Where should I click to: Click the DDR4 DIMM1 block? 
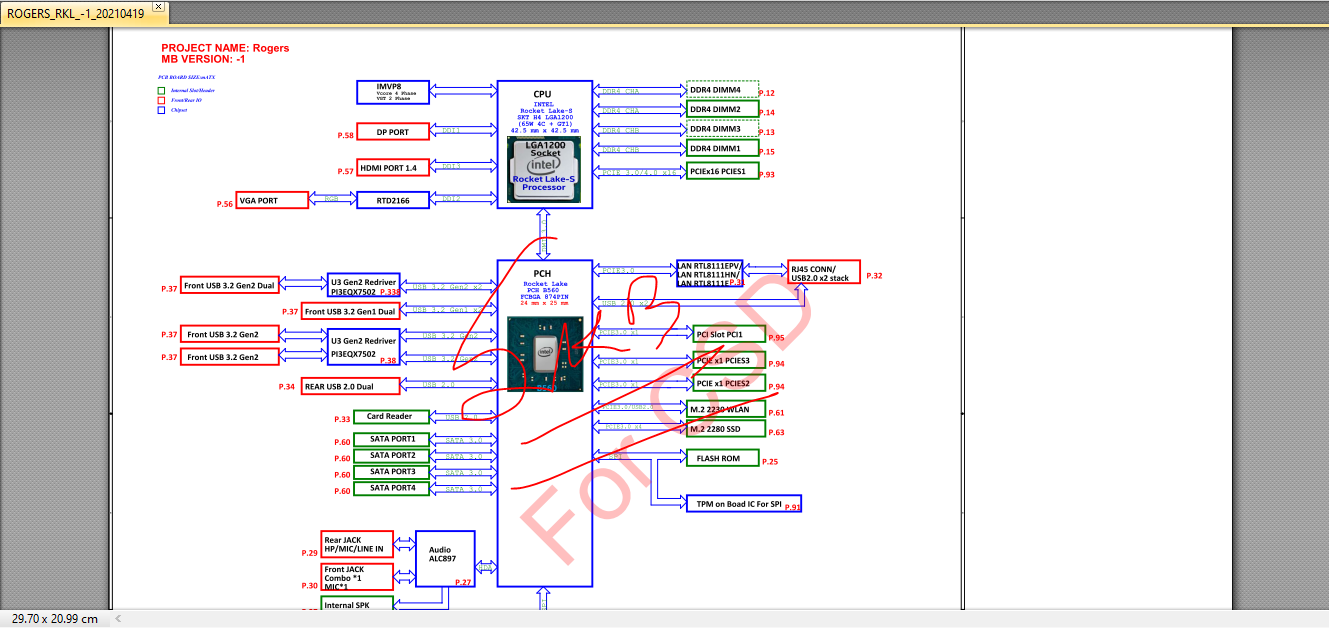click(x=722, y=148)
